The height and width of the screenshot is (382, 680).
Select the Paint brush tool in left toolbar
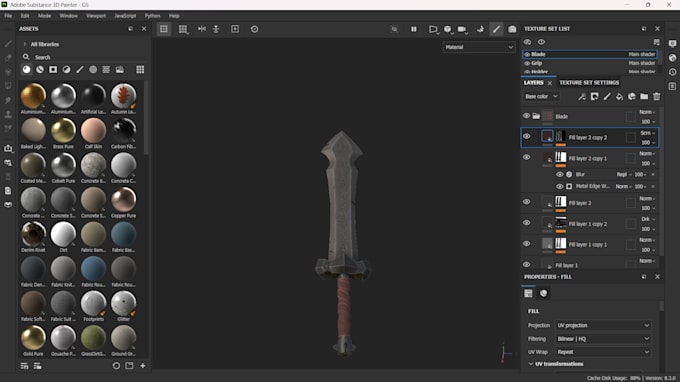(x=8, y=44)
